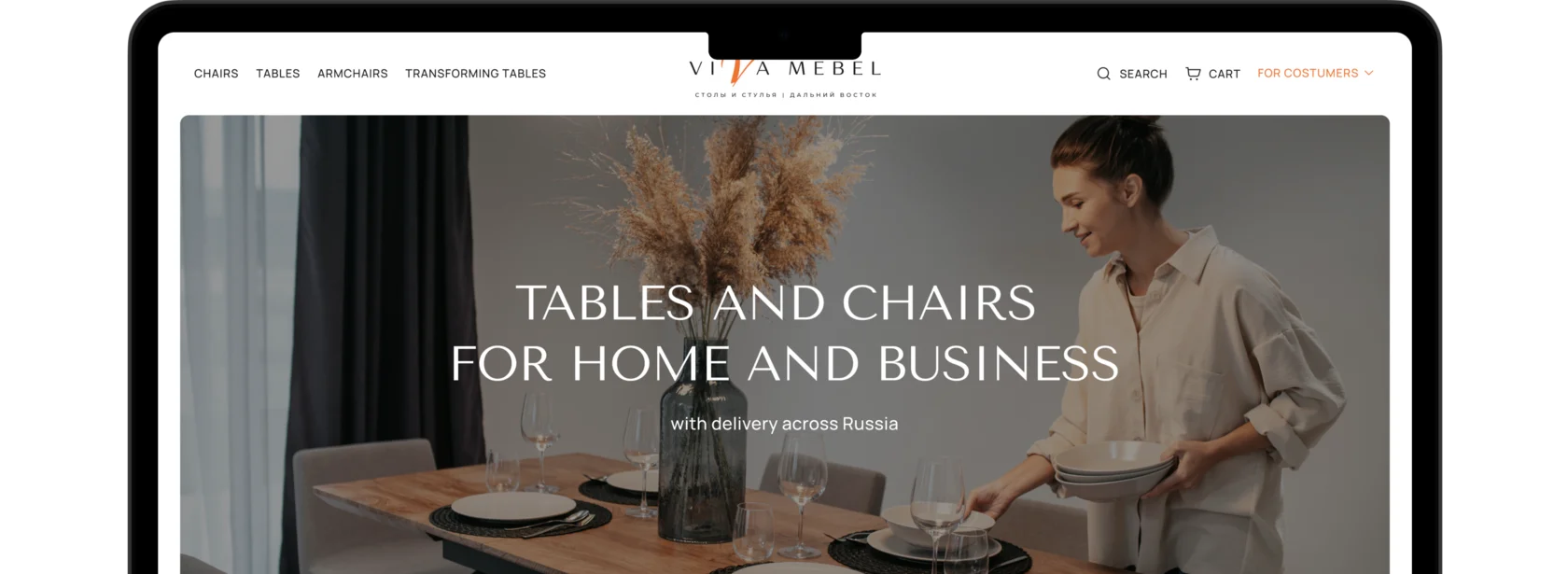Open the CHAIRS category
The height and width of the screenshot is (574, 1568).
coord(216,73)
